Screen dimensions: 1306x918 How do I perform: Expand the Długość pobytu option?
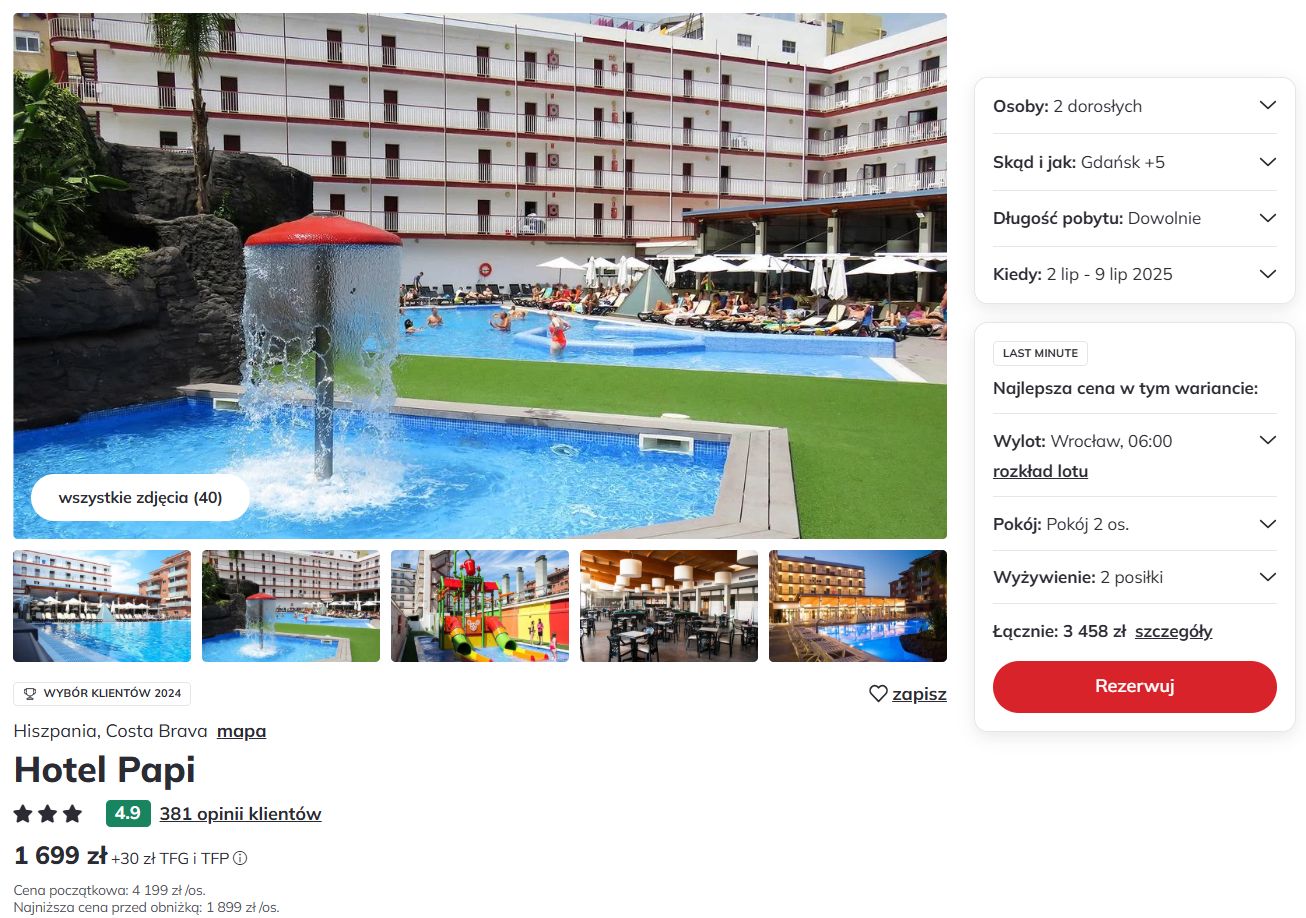point(1135,218)
